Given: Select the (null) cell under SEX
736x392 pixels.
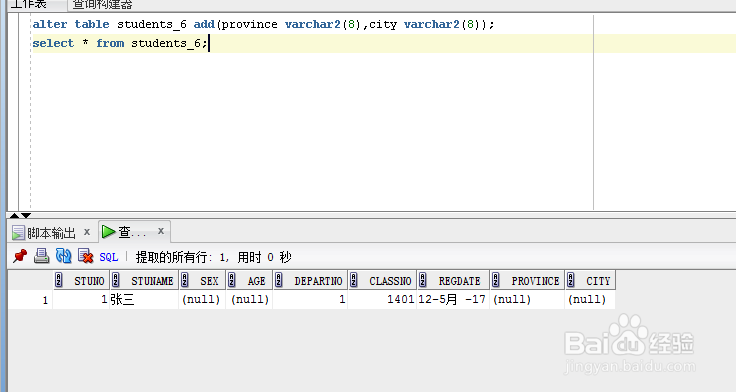Looking at the screenshot, I should 202,300.
